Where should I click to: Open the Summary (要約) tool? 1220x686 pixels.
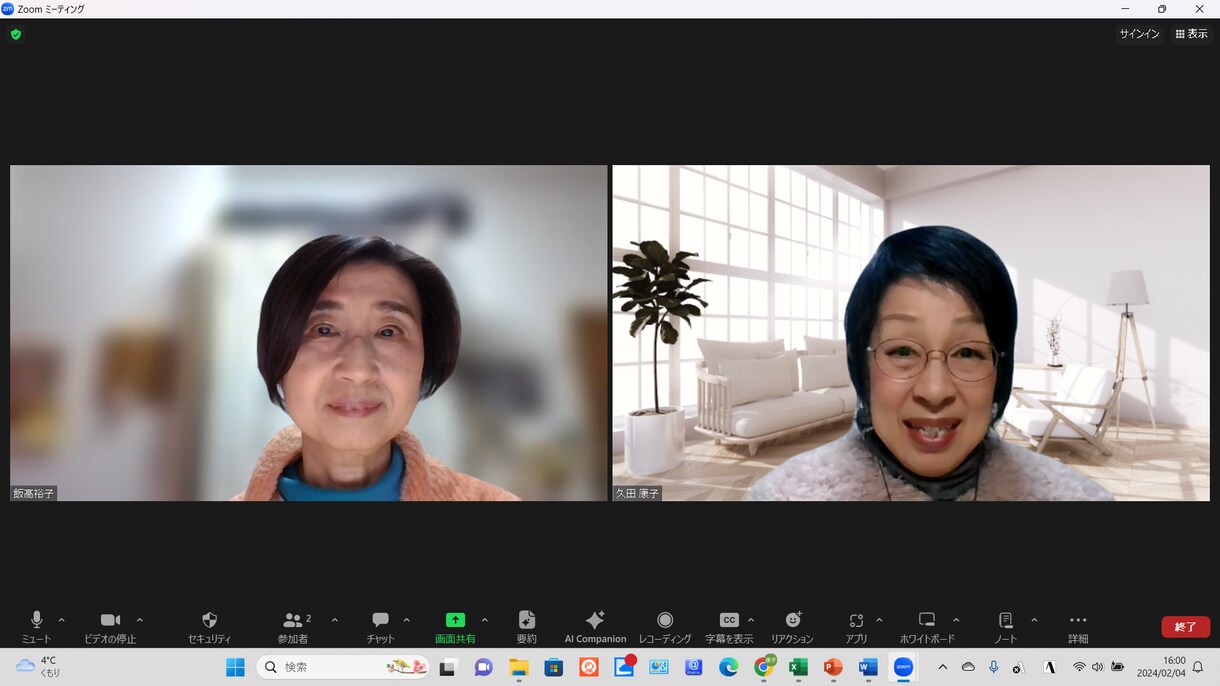527,627
